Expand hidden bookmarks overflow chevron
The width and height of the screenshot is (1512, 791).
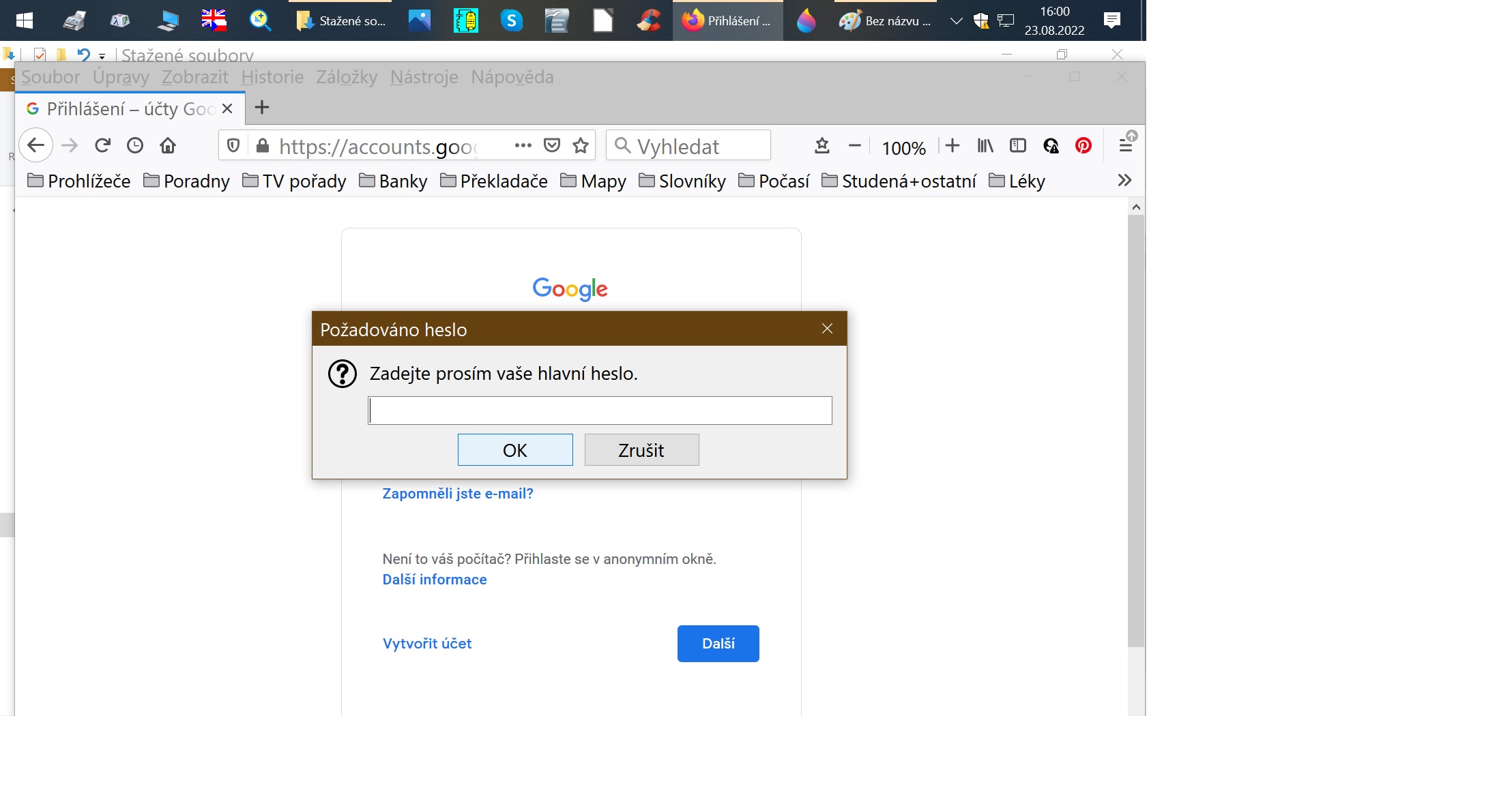tap(1124, 180)
